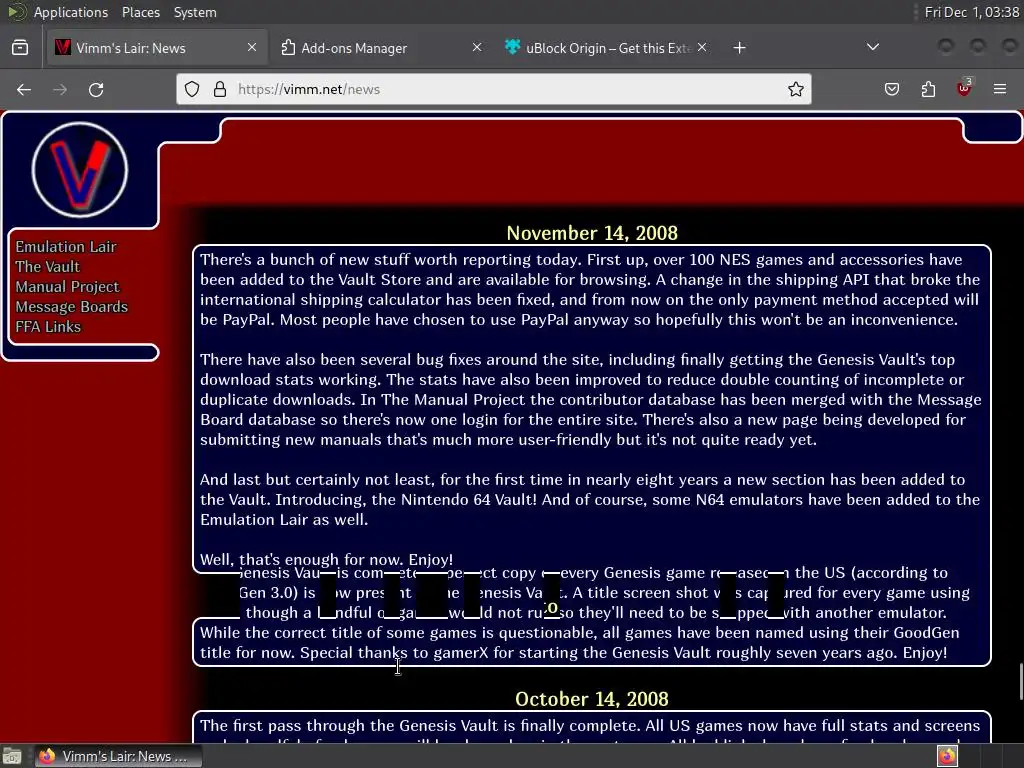1024x768 pixels.
Task: Open the Firefox application menu
Action: (x=1000, y=89)
